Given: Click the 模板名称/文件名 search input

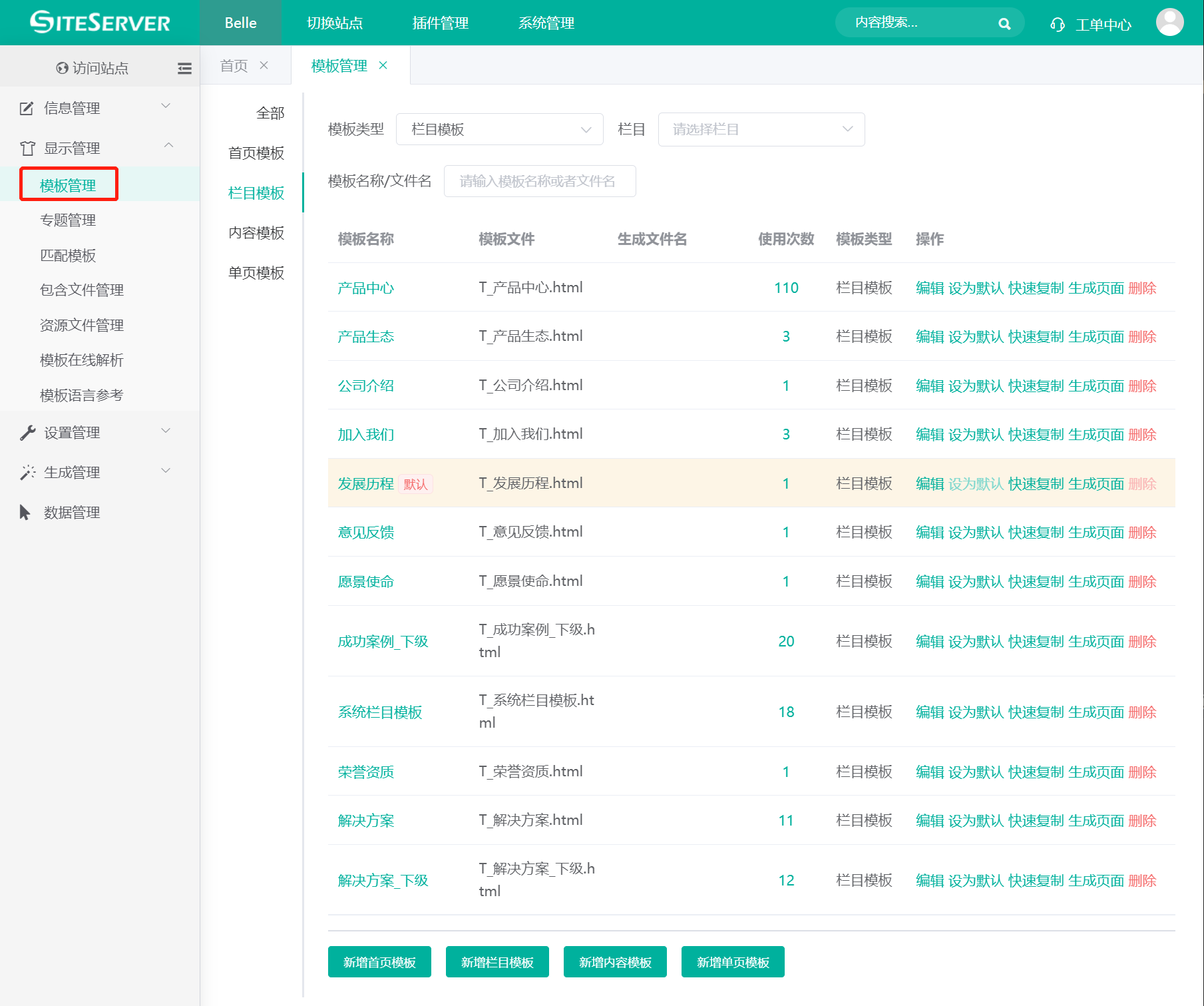Looking at the screenshot, I should click(x=539, y=181).
